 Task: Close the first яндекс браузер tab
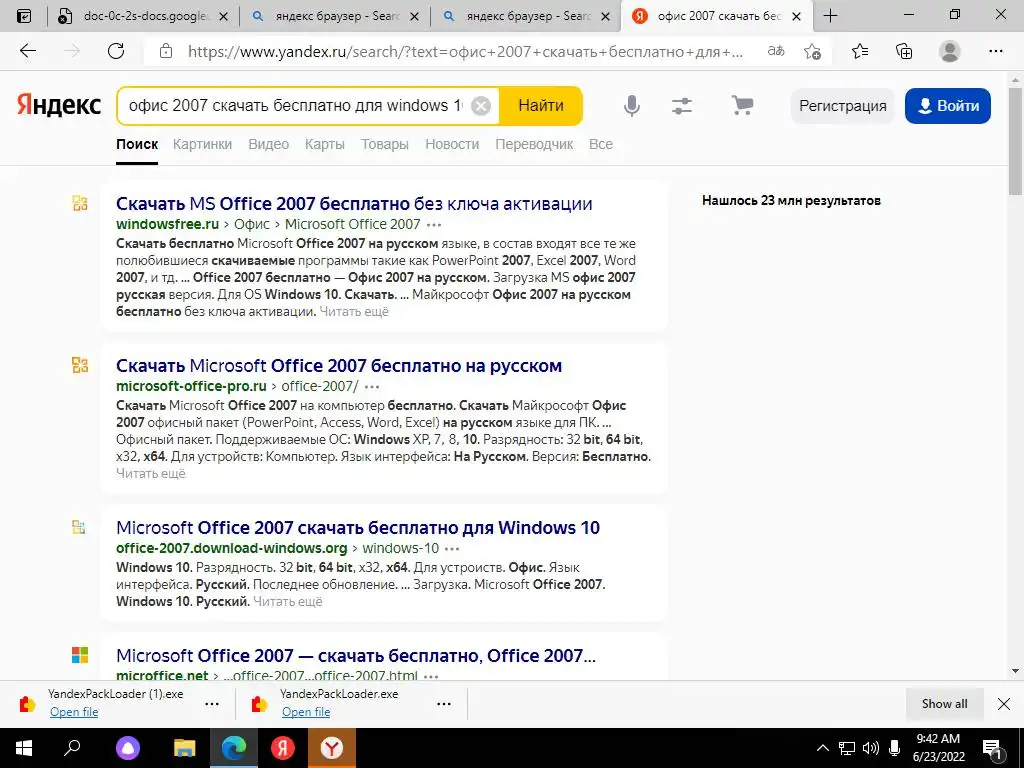pyautogui.click(x=414, y=17)
